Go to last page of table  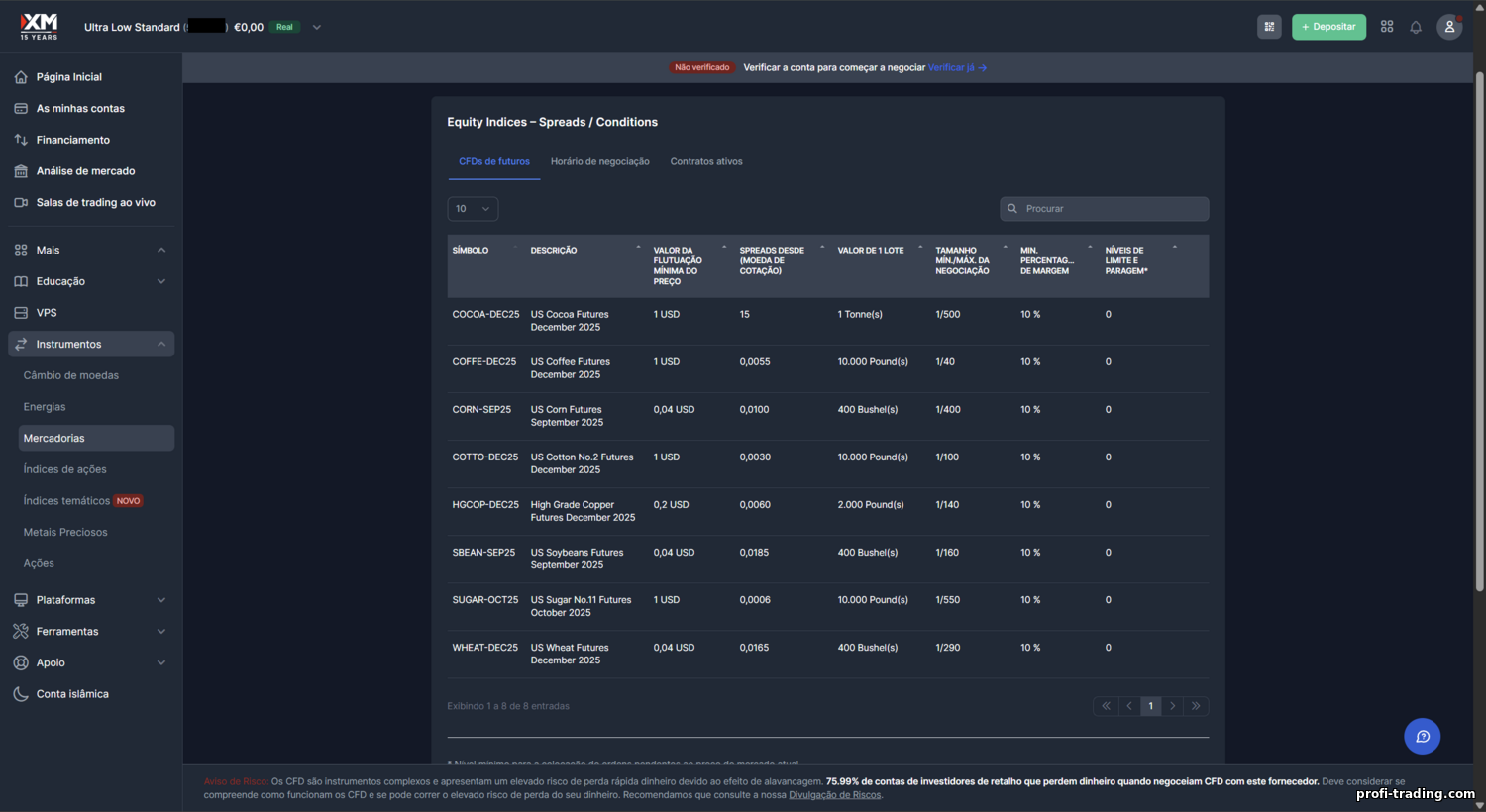pos(1196,706)
